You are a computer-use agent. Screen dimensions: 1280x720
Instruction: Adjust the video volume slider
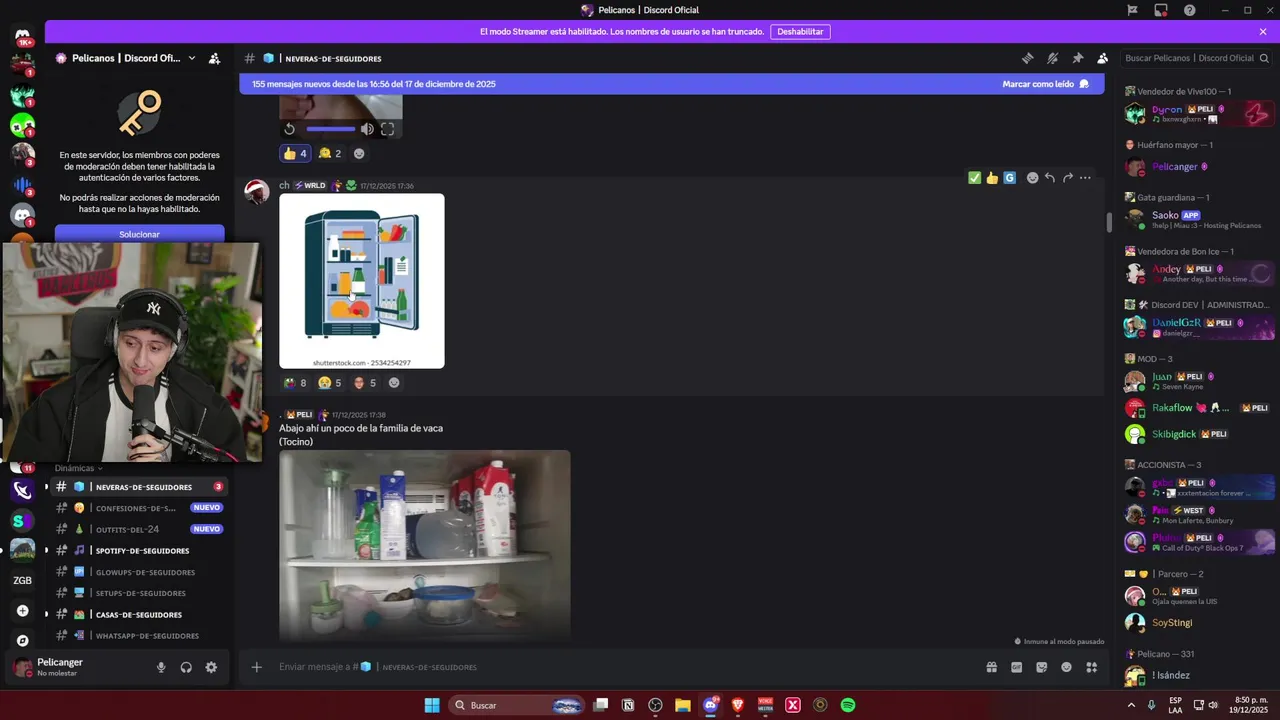(331, 129)
